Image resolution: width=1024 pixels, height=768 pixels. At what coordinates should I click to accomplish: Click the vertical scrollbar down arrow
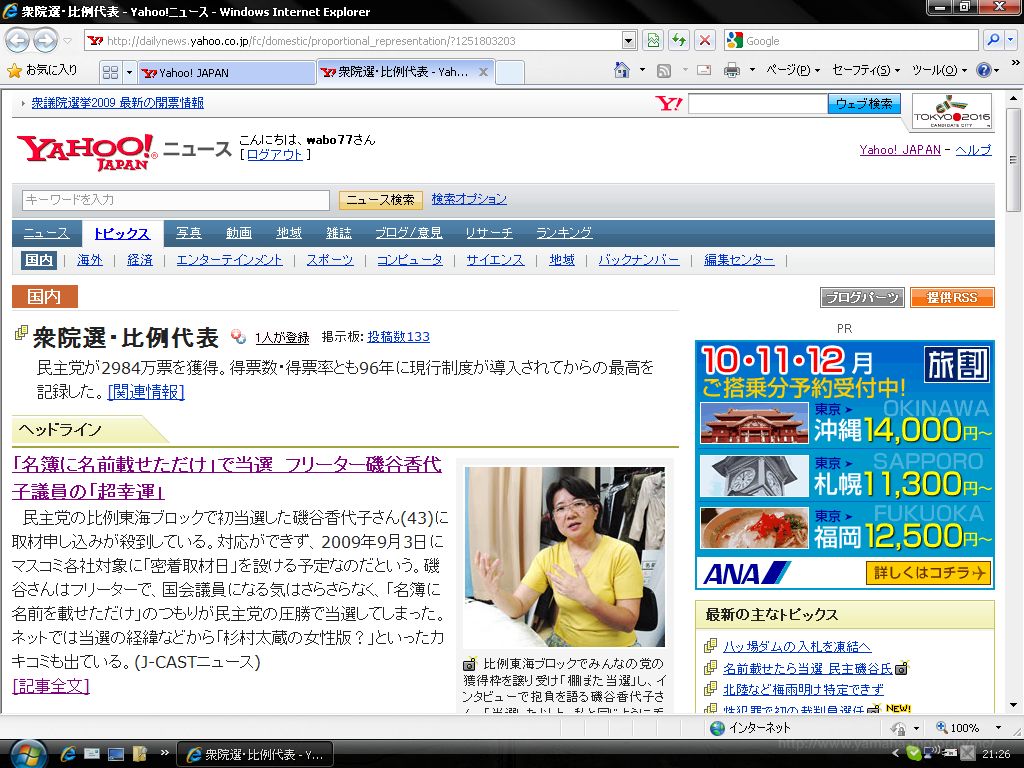click(x=1013, y=705)
